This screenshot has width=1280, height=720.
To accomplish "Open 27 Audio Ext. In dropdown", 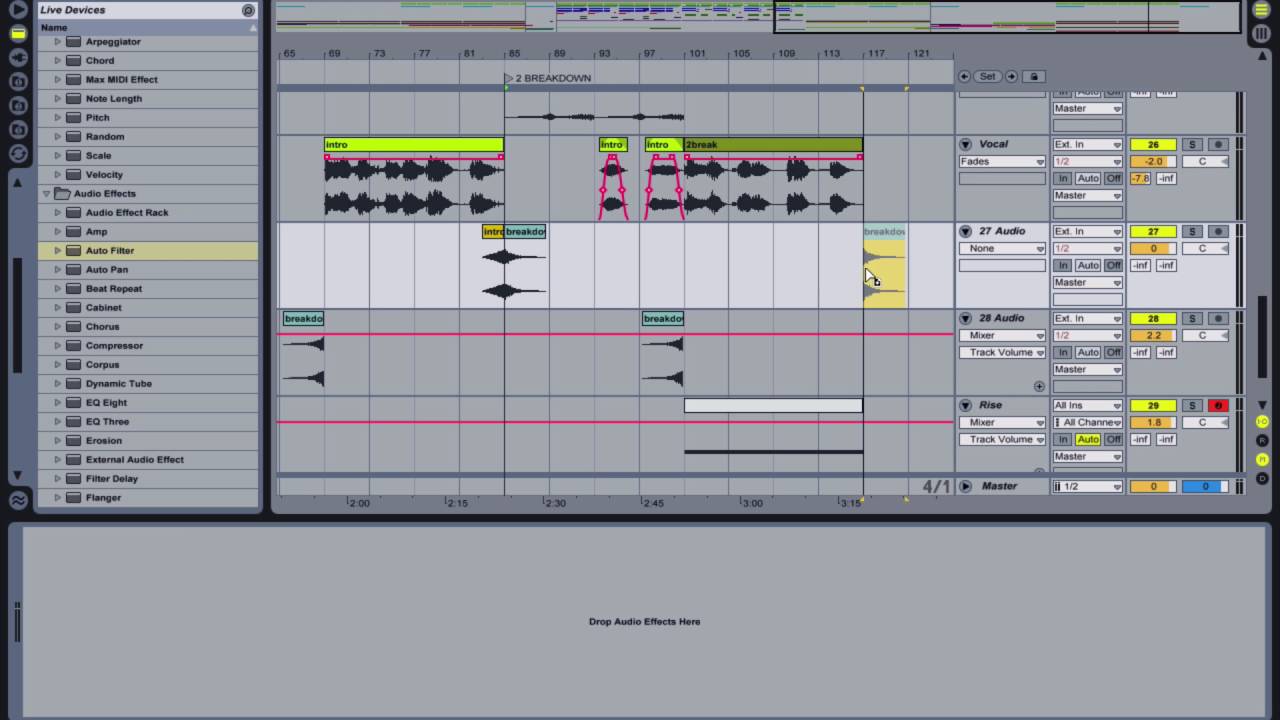I will point(1088,231).
